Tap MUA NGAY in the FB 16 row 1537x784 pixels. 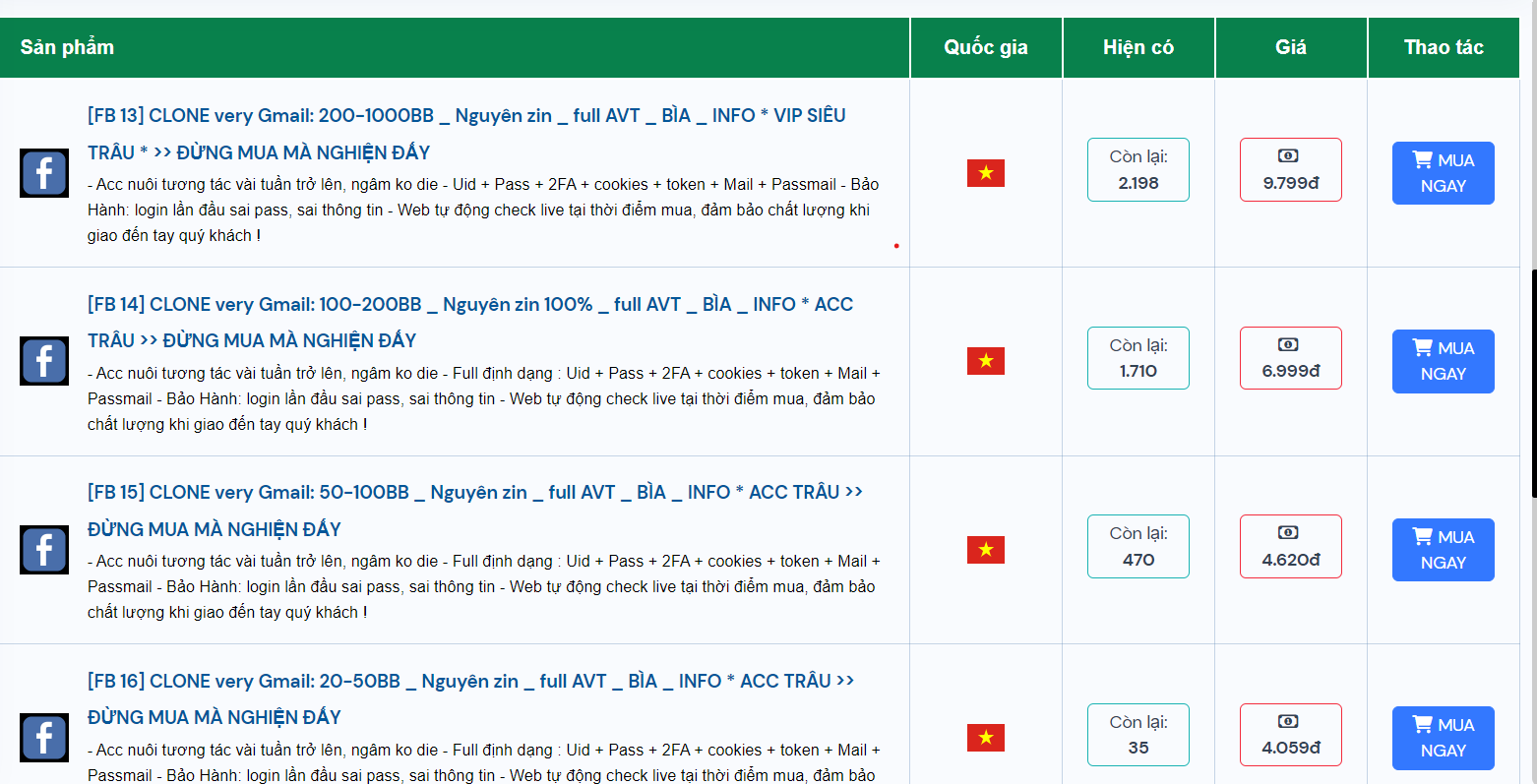(x=1444, y=738)
